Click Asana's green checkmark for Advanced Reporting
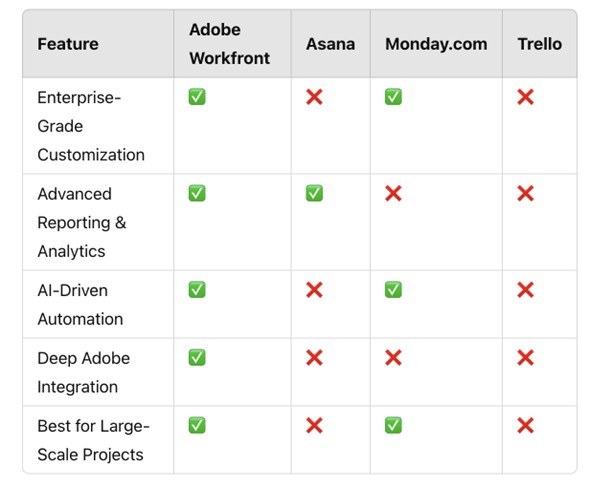This screenshot has height=488, width=590. (314, 193)
